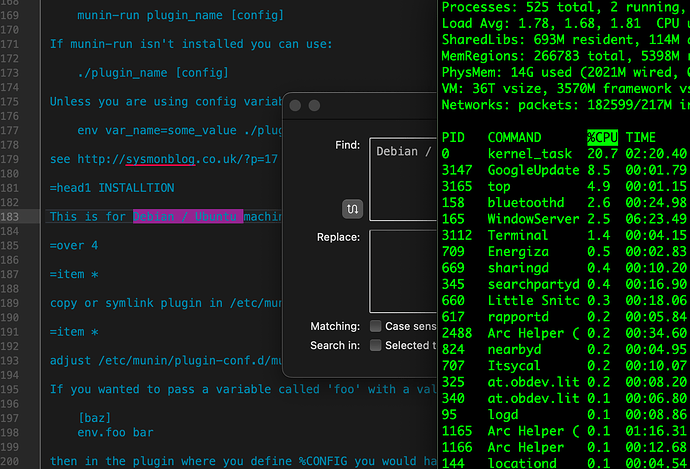Click the swap find and replace button
The image size is (690, 469).
pyautogui.click(x=352, y=209)
